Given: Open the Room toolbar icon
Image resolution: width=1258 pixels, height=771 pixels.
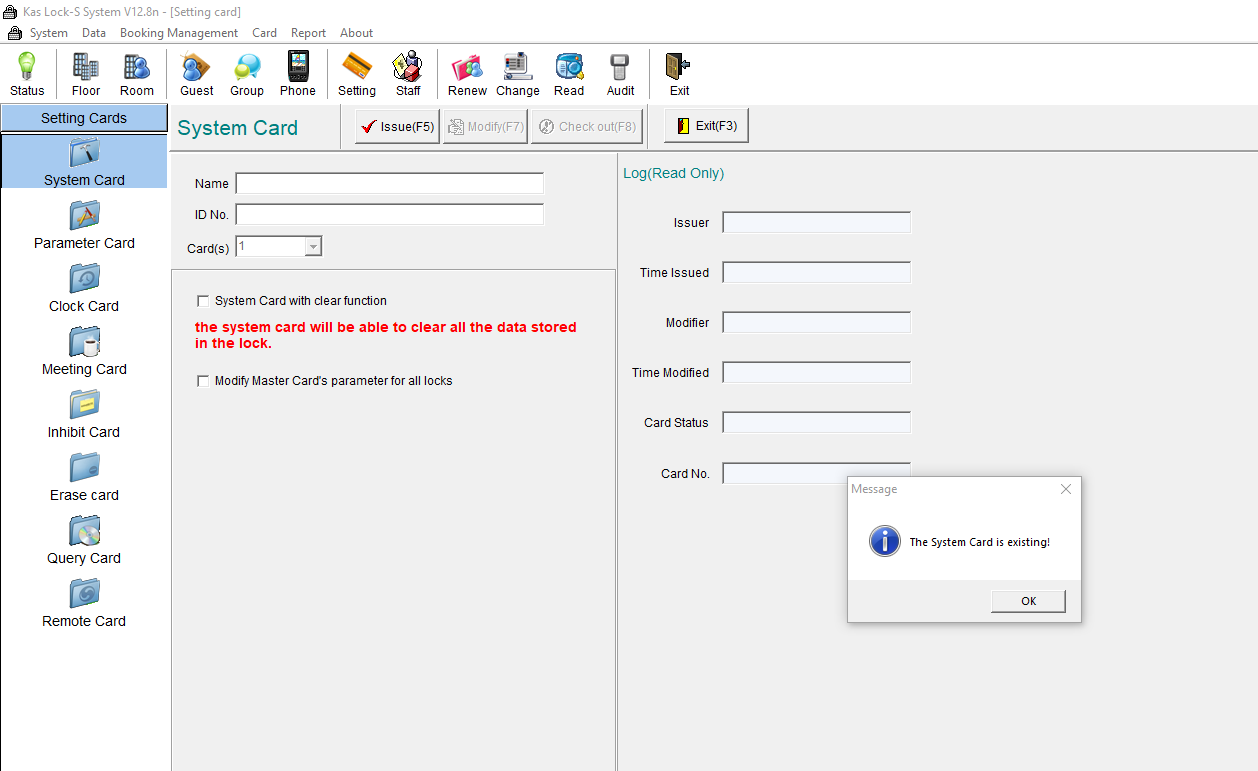Looking at the screenshot, I should point(137,75).
